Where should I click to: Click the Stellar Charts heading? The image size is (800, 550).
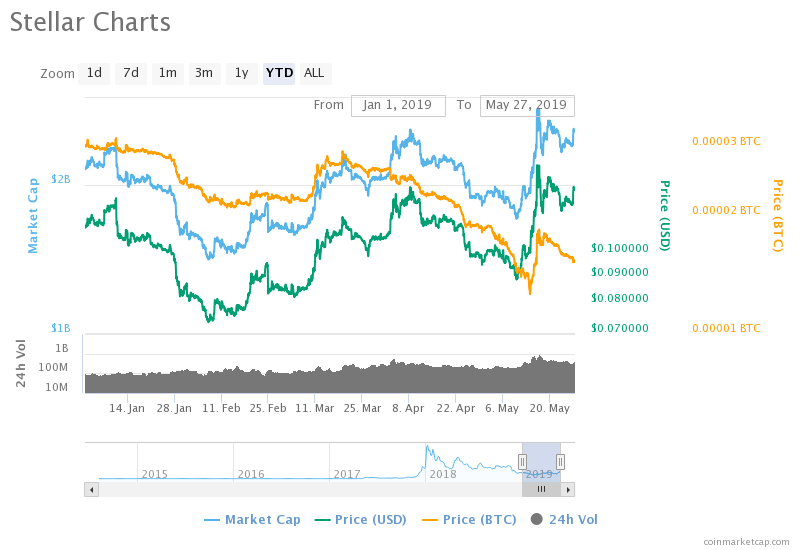(90, 22)
